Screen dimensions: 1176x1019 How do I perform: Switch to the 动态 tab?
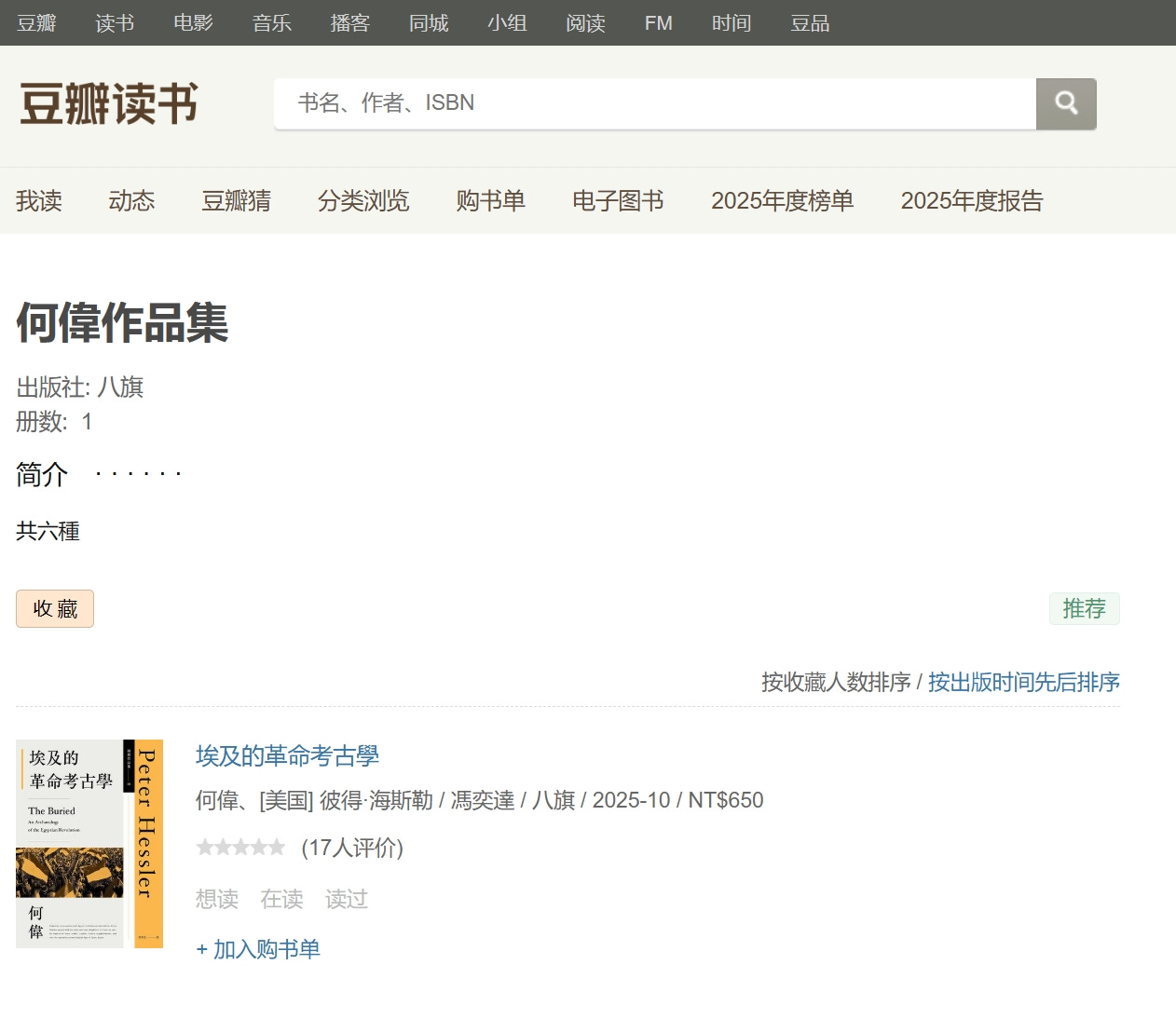pos(132,201)
